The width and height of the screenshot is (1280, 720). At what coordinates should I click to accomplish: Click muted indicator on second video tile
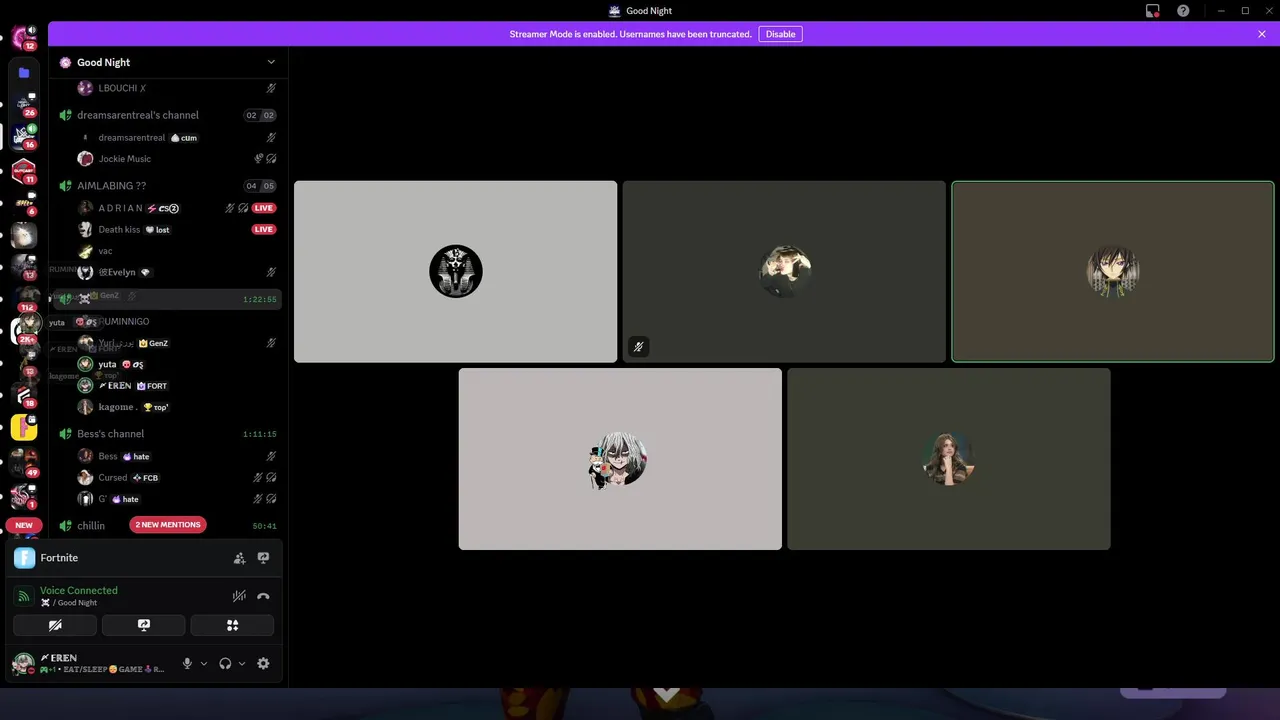[638, 347]
